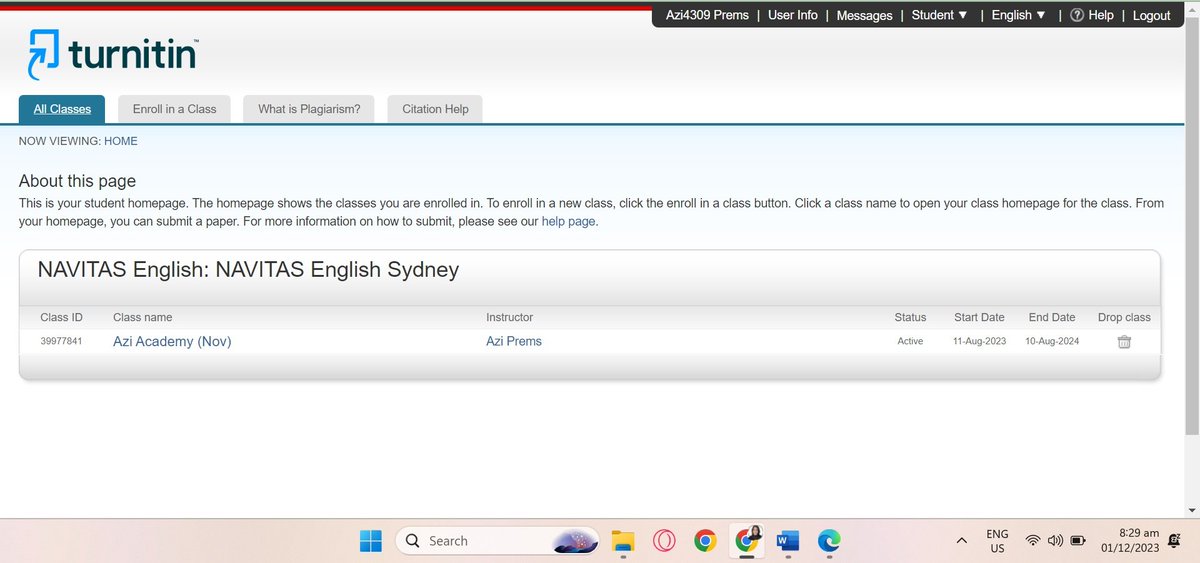
Task: Click the Logout link
Action: coord(1152,15)
